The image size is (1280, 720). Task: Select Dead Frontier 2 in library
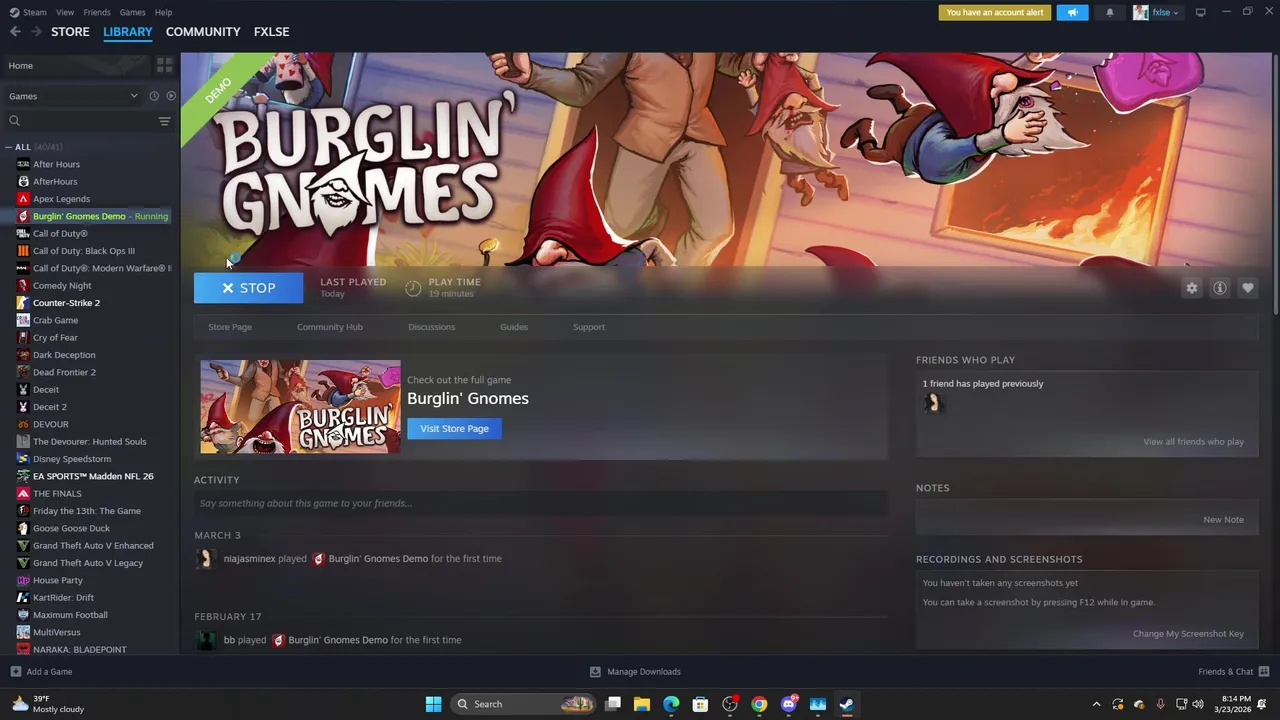coord(64,372)
